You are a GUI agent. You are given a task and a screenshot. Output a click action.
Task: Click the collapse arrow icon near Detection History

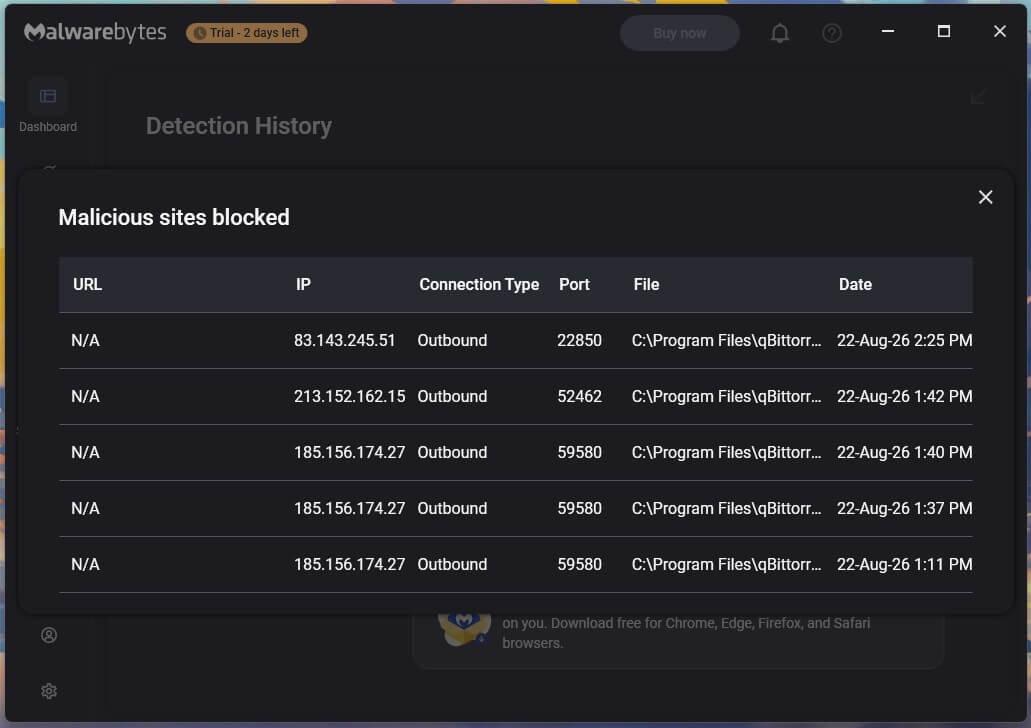click(978, 97)
